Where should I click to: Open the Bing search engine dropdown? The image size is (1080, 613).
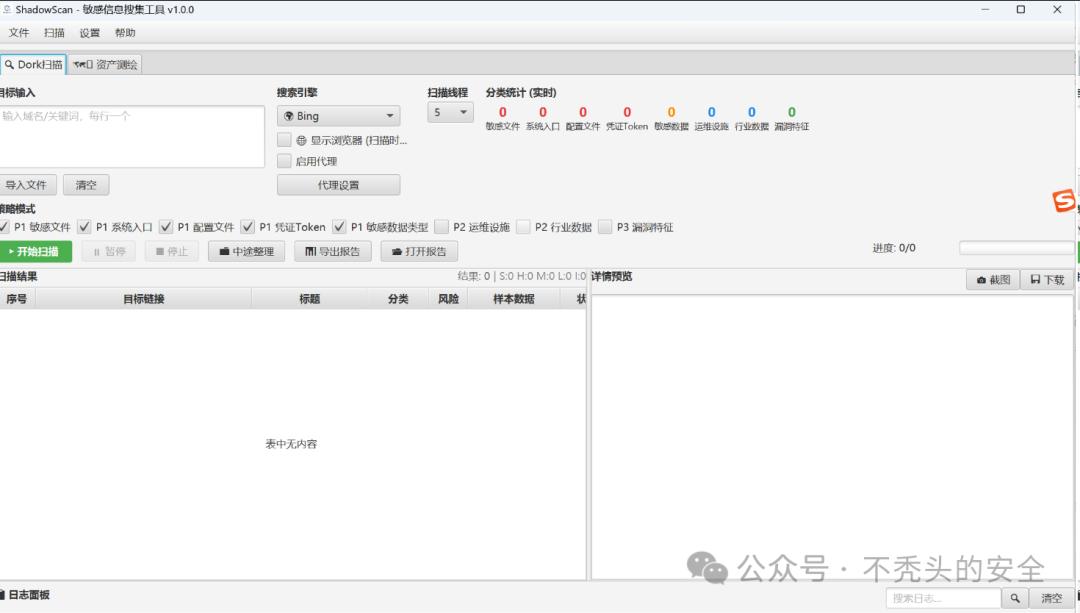point(339,116)
